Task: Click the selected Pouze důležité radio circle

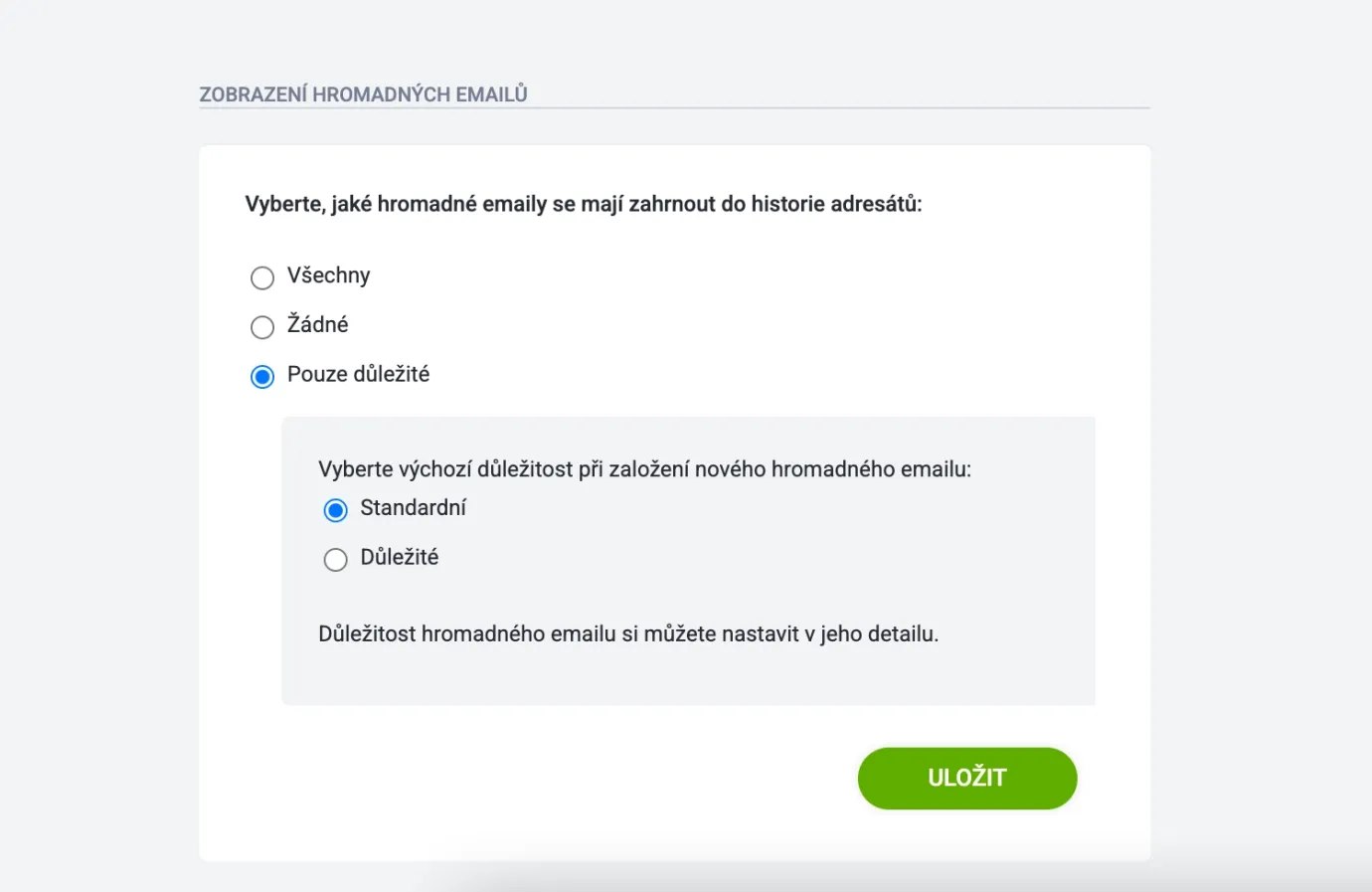Action: [x=262, y=377]
